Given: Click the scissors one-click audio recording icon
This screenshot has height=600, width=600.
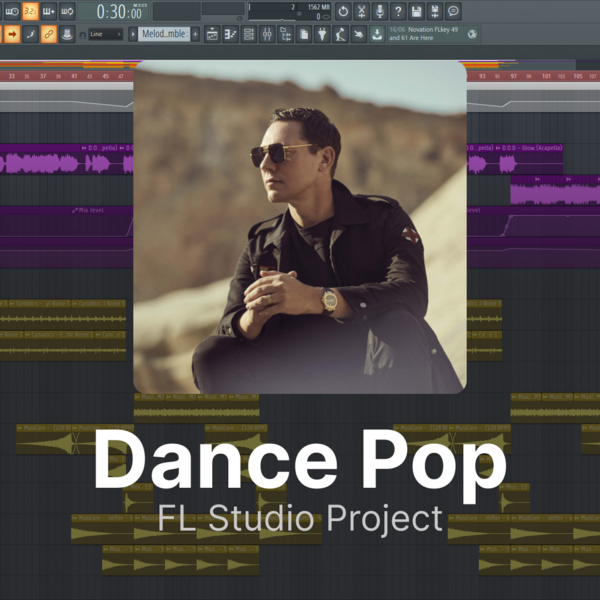Looking at the screenshot, I should [362, 11].
